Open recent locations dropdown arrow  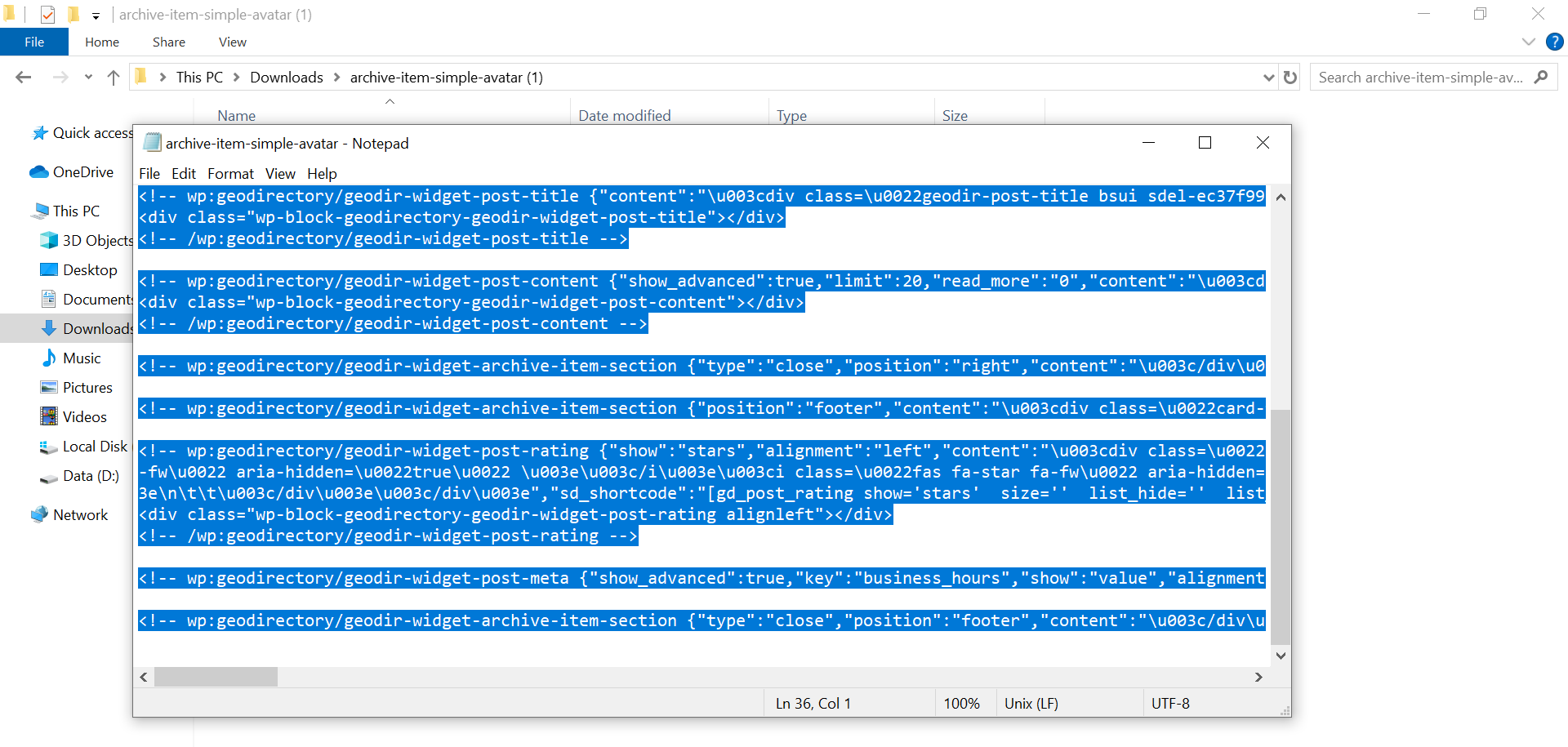tap(88, 78)
